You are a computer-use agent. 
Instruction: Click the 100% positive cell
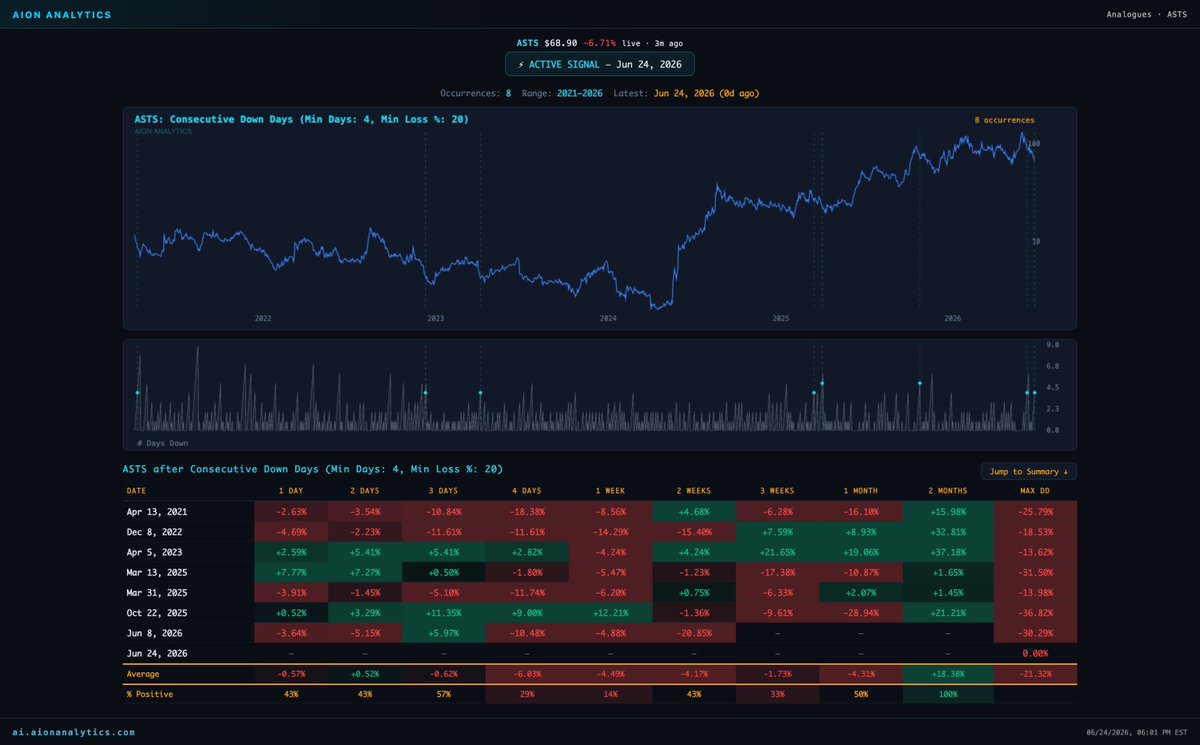(x=946, y=694)
